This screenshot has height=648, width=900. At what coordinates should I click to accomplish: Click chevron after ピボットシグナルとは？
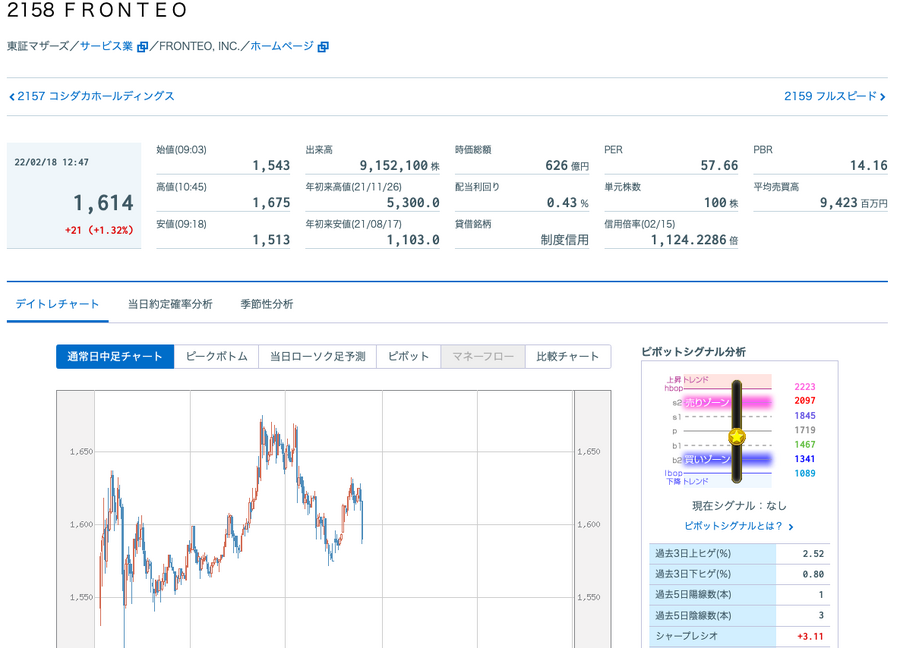pyautogui.click(x=791, y=526)
